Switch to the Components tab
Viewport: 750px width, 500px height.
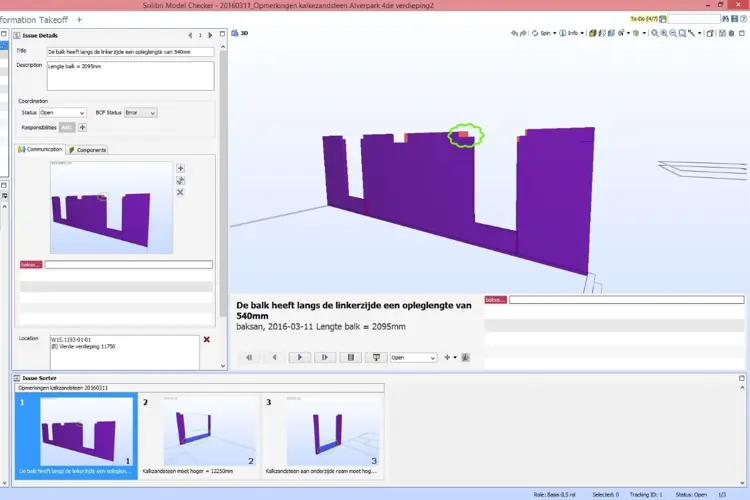87,149
